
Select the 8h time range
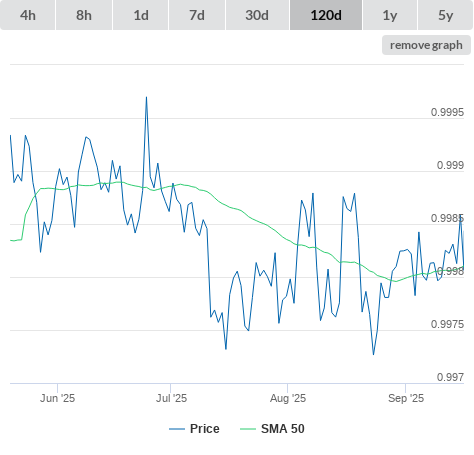[84, 15]
